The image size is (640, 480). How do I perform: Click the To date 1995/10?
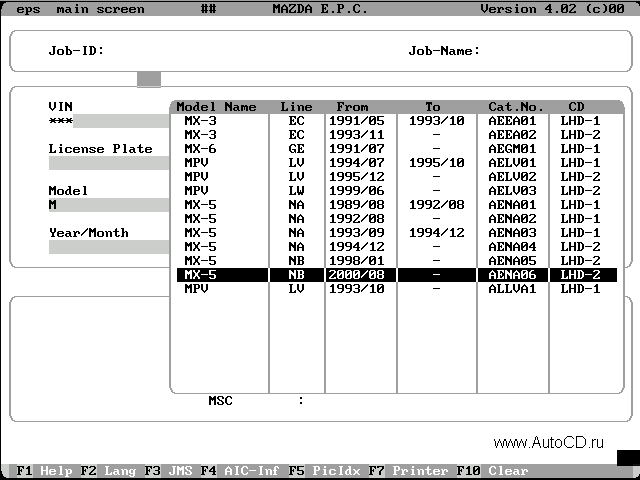pos(437,163)
